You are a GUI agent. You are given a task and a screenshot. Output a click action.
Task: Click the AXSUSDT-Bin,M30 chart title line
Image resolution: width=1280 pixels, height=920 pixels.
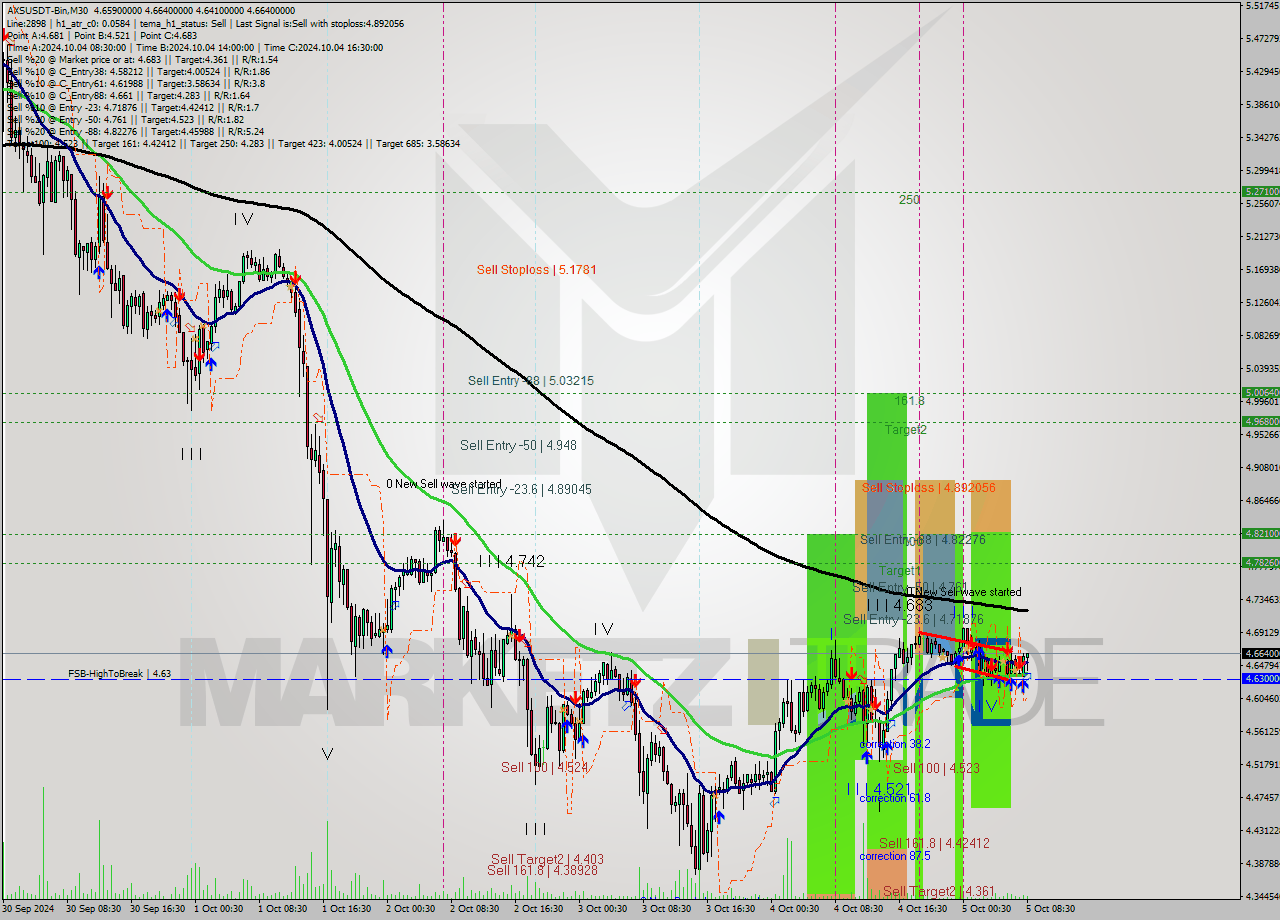(151, 10)
